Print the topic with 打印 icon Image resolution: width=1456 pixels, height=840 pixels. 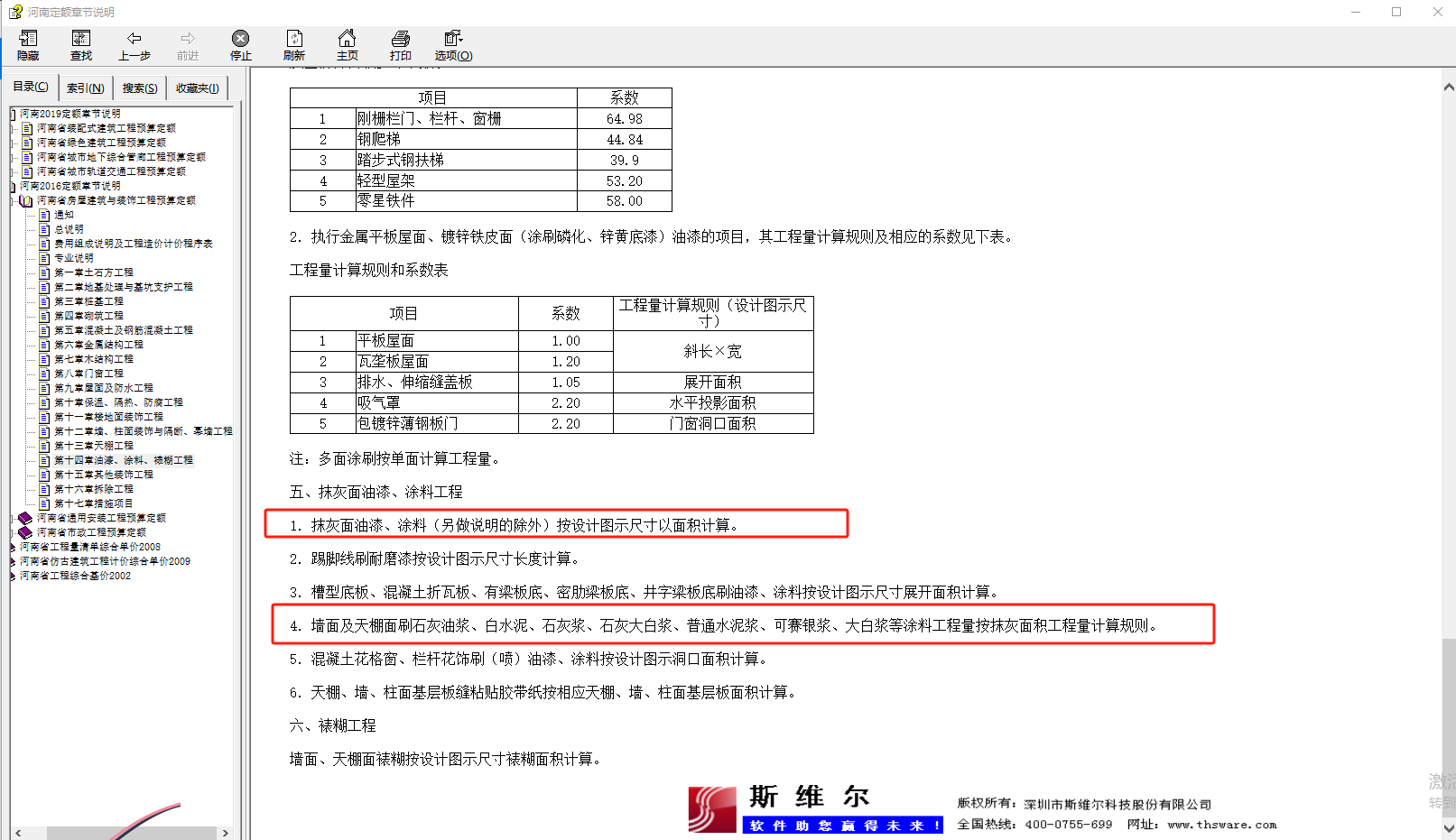401,44
